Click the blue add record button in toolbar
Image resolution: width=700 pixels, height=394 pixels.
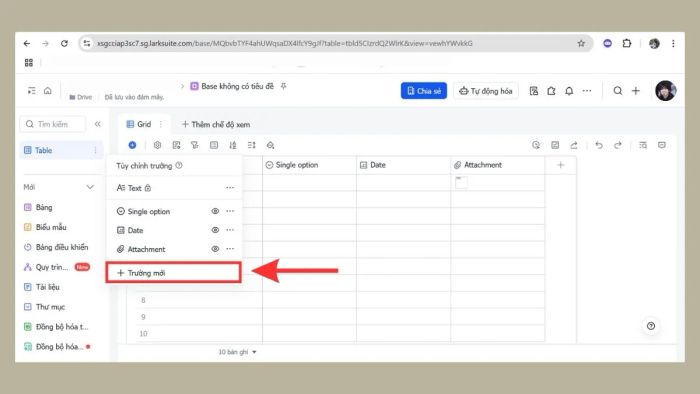132,145
